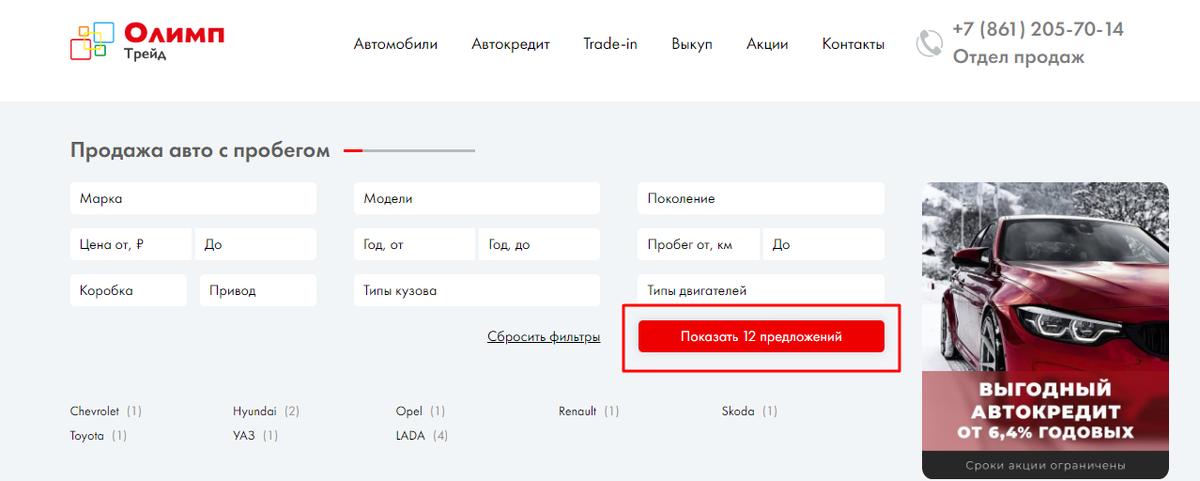The height and width of the screenshot is (481, 1200).
Task: Expand the Типы кузова dropdown
Action: tap(477, 290)
